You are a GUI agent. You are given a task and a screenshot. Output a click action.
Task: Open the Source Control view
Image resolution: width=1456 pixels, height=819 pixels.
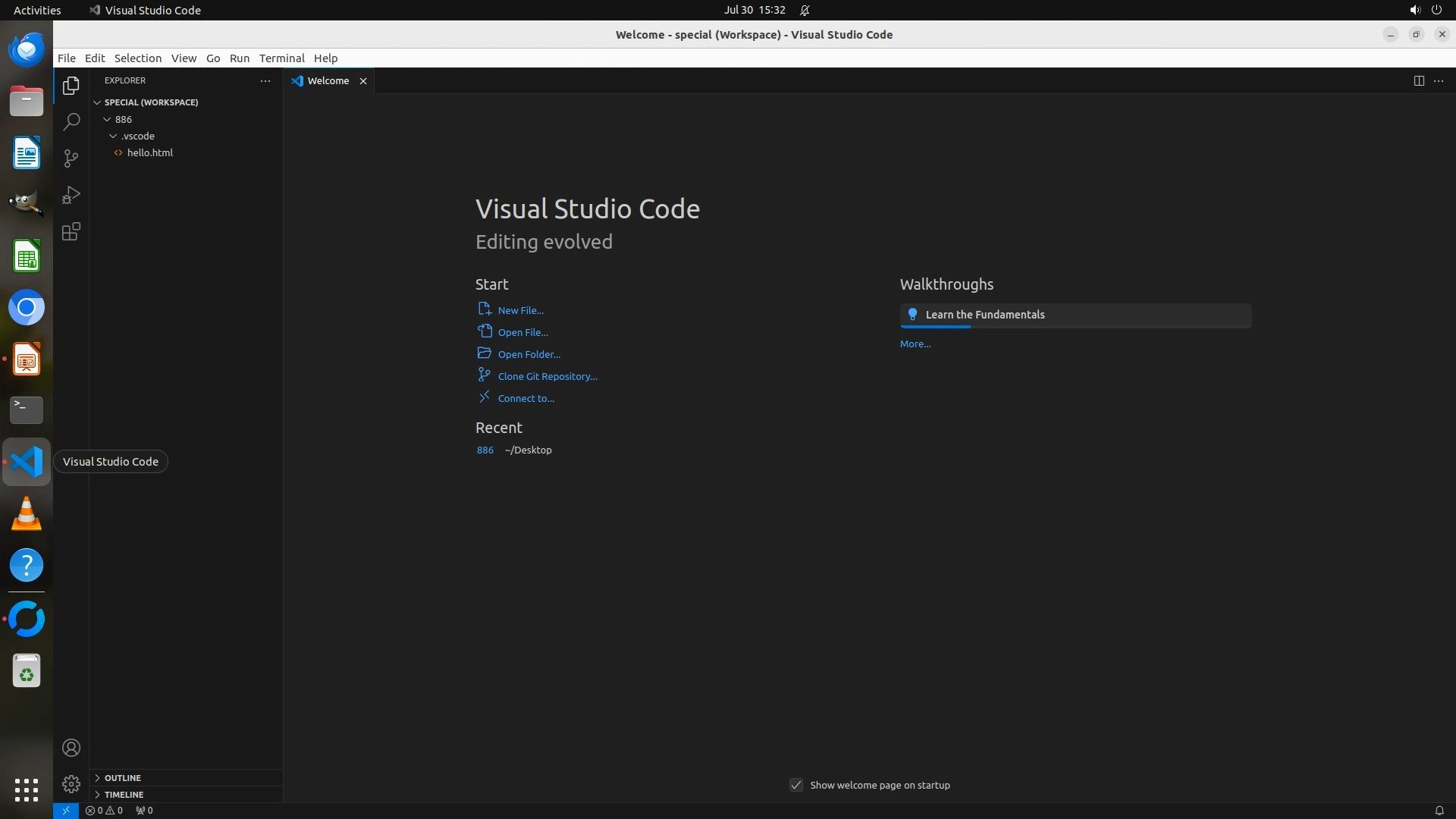pos(71,158)
